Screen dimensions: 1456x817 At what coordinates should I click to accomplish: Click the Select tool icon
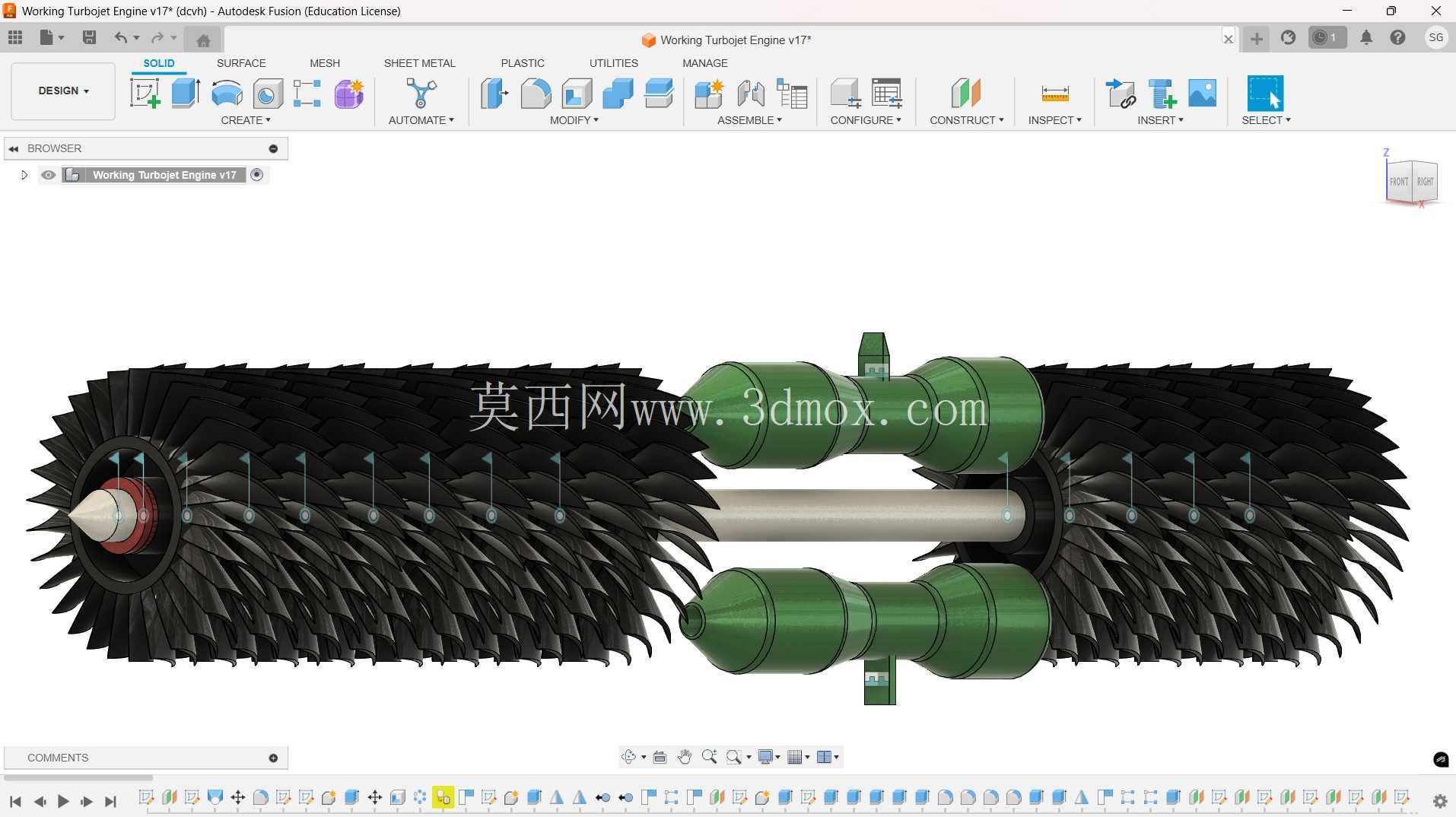[1266, 94]
